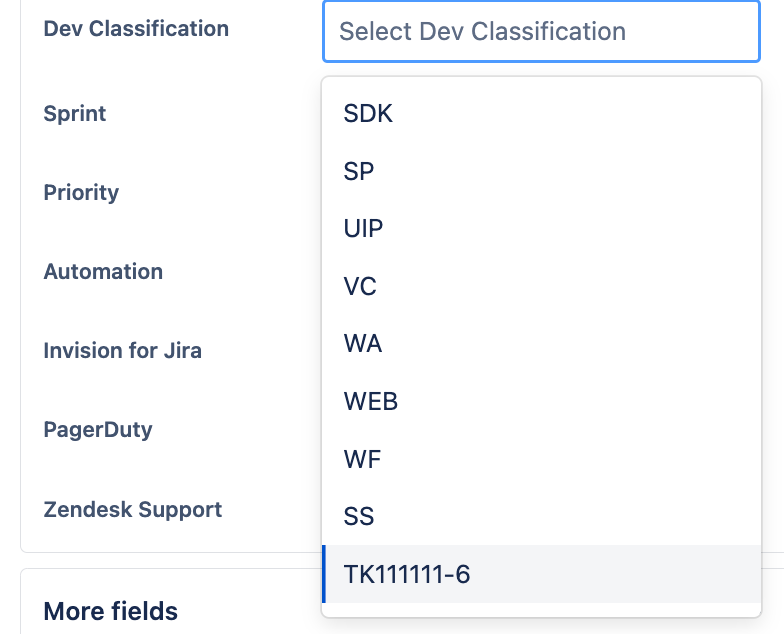Click the Priority field label
784x634 pixels.
(81, 192)
